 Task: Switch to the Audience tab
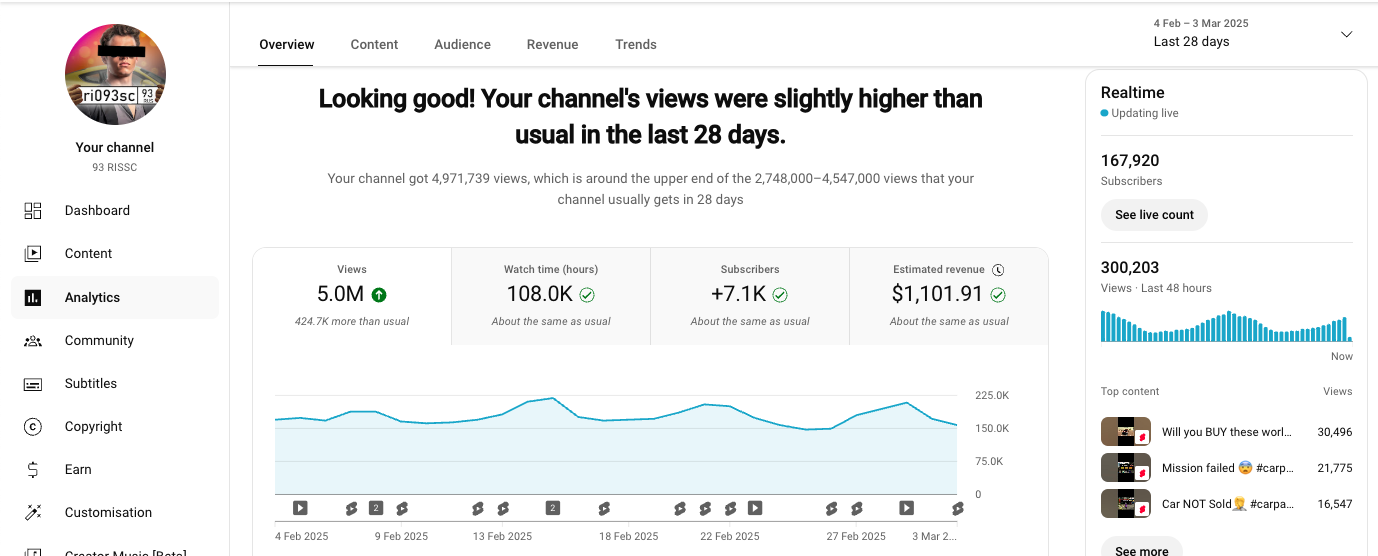click(462, 45)
